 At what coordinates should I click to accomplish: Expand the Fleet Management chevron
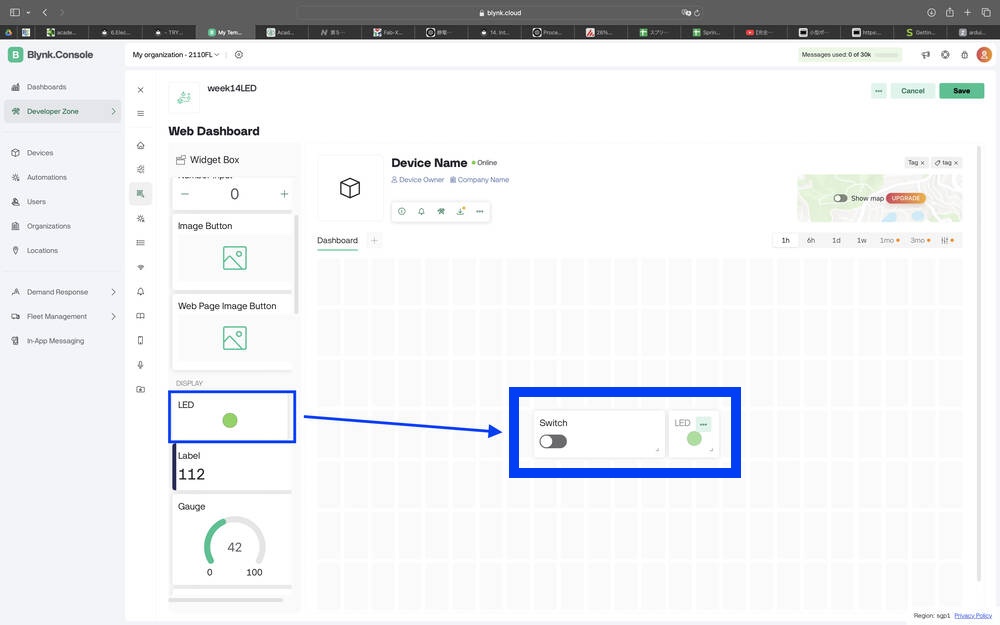[x=114, y=316]
